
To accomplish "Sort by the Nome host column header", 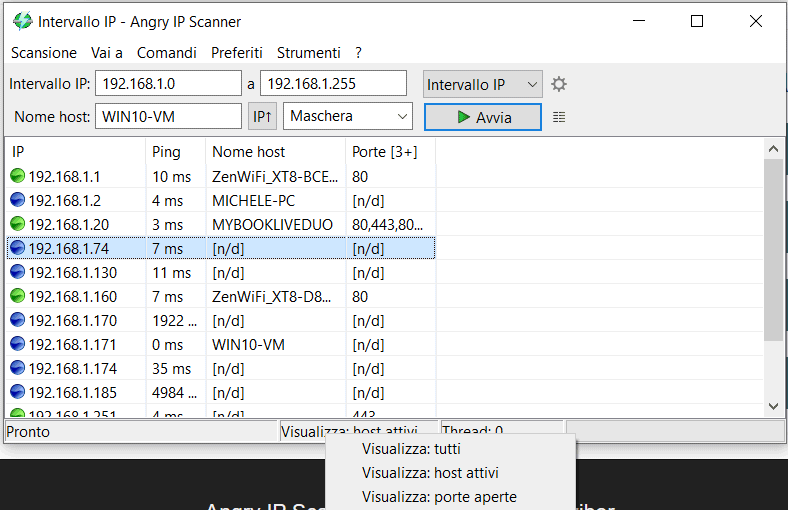I will (x=276, y=152).
